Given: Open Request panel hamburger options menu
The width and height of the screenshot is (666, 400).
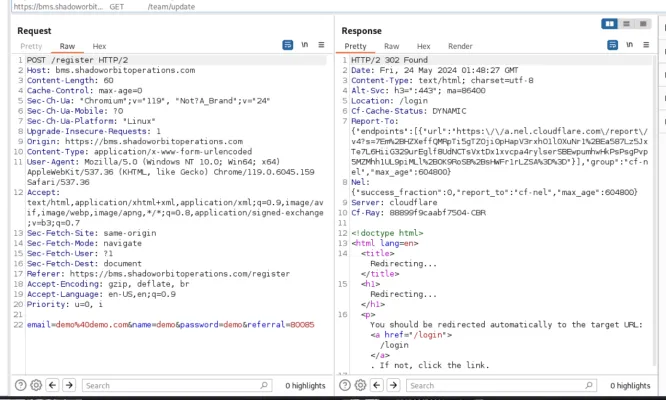Looking at the screenshot, I should (319, 46).
